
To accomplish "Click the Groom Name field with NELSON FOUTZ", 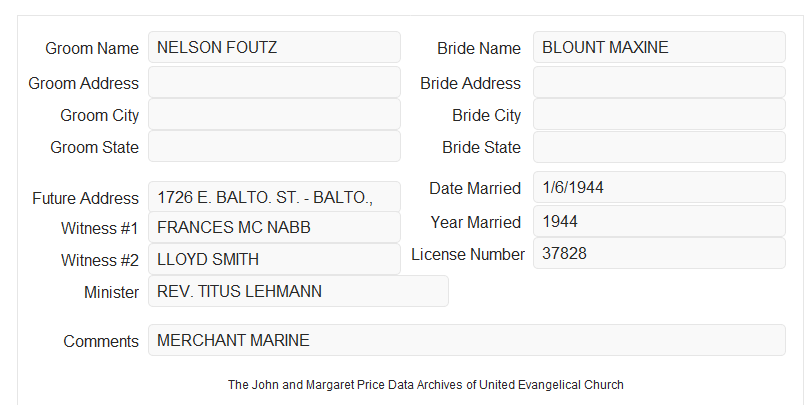I will [274, 47].
